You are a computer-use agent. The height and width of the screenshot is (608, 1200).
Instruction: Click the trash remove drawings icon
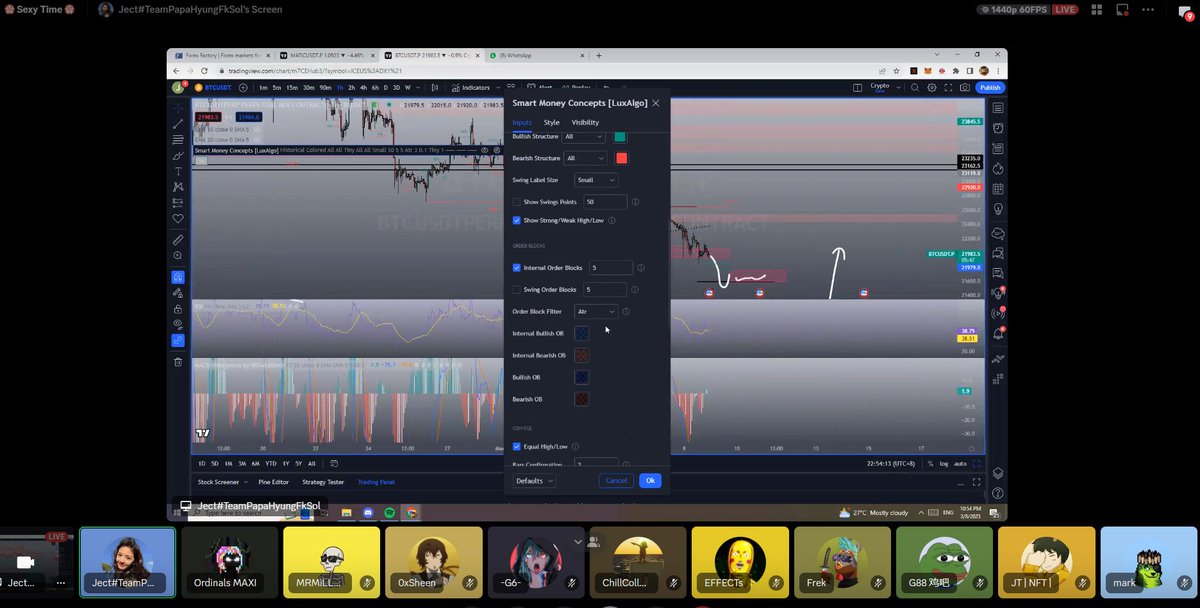pyautogui.click(x=178, y=362)
